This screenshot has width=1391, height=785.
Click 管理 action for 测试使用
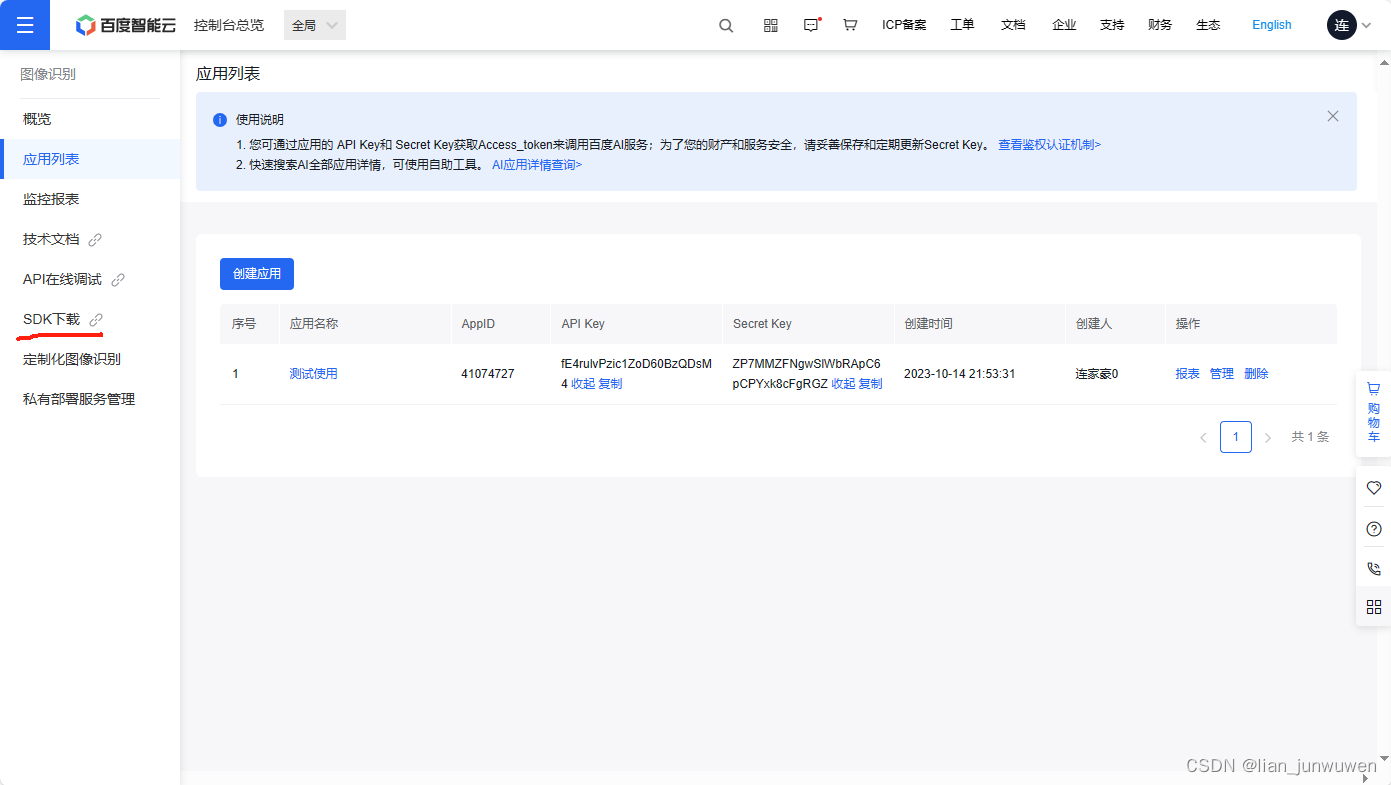1221,374
